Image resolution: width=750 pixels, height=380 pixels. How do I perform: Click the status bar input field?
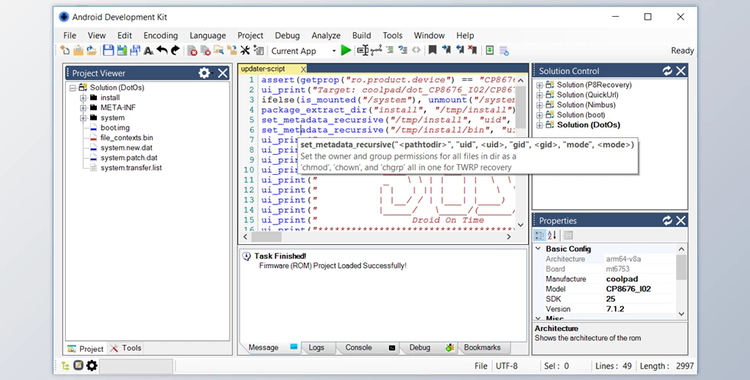[x=136, y=366]
